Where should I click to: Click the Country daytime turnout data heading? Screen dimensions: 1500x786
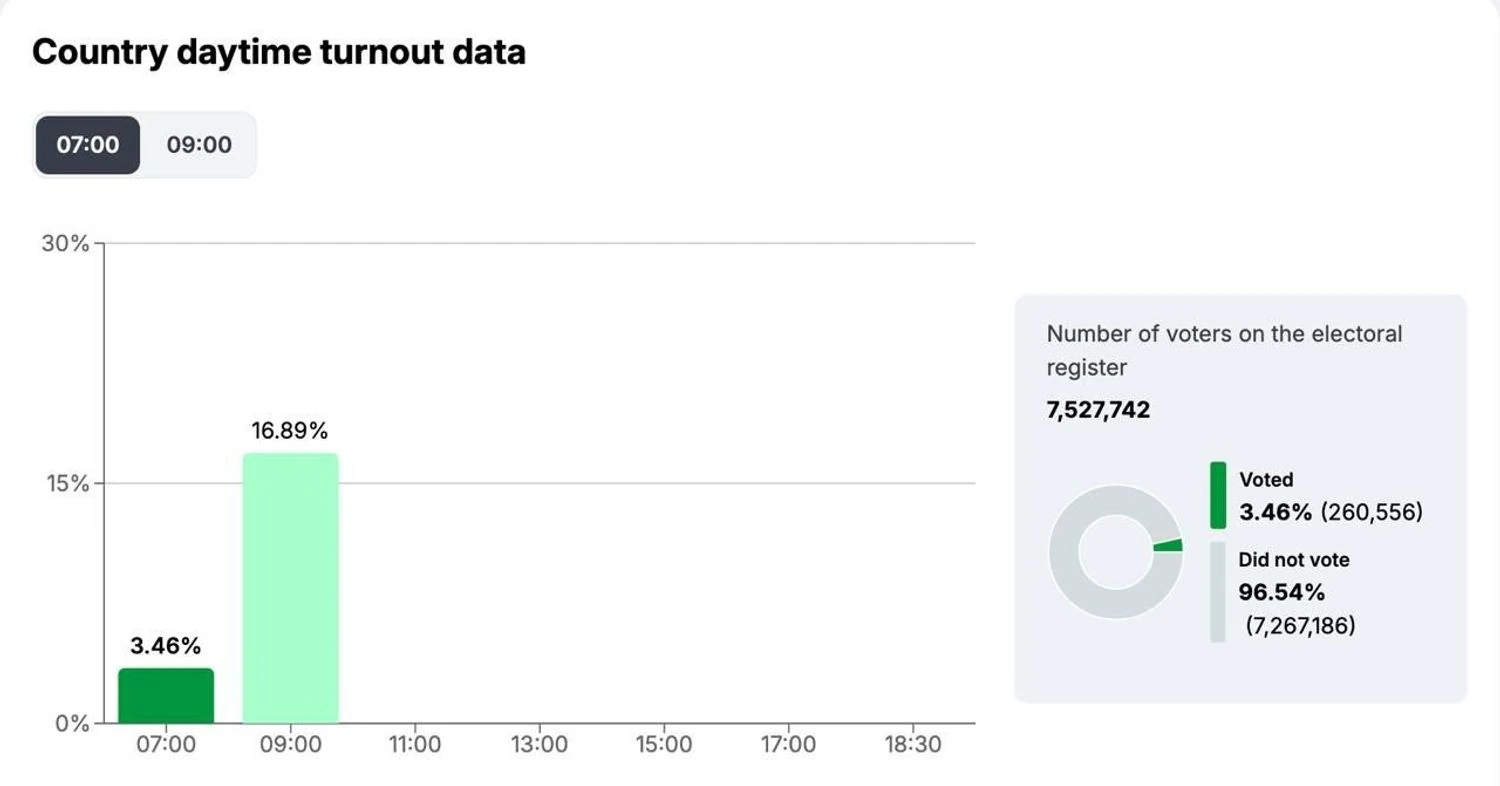coord(279,52)
